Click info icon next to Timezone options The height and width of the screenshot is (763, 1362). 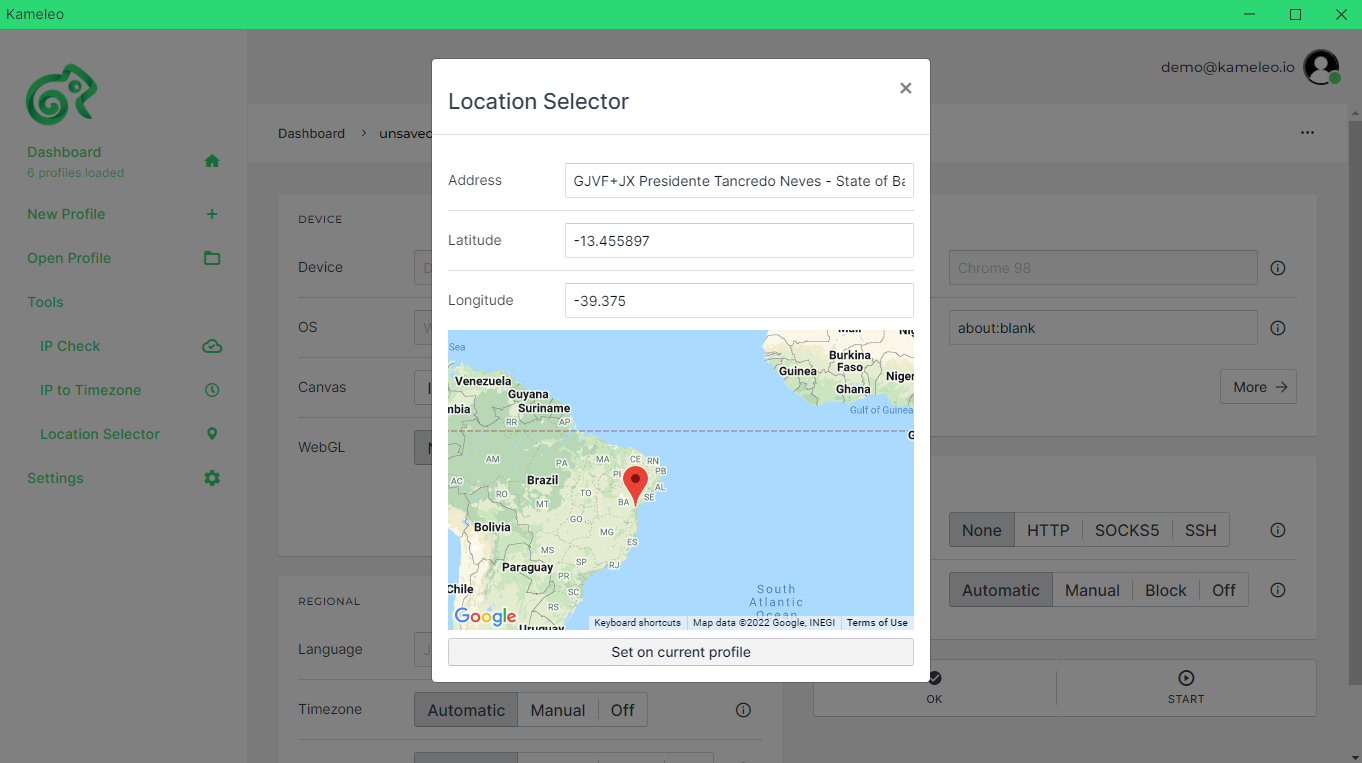coord(743,710)
